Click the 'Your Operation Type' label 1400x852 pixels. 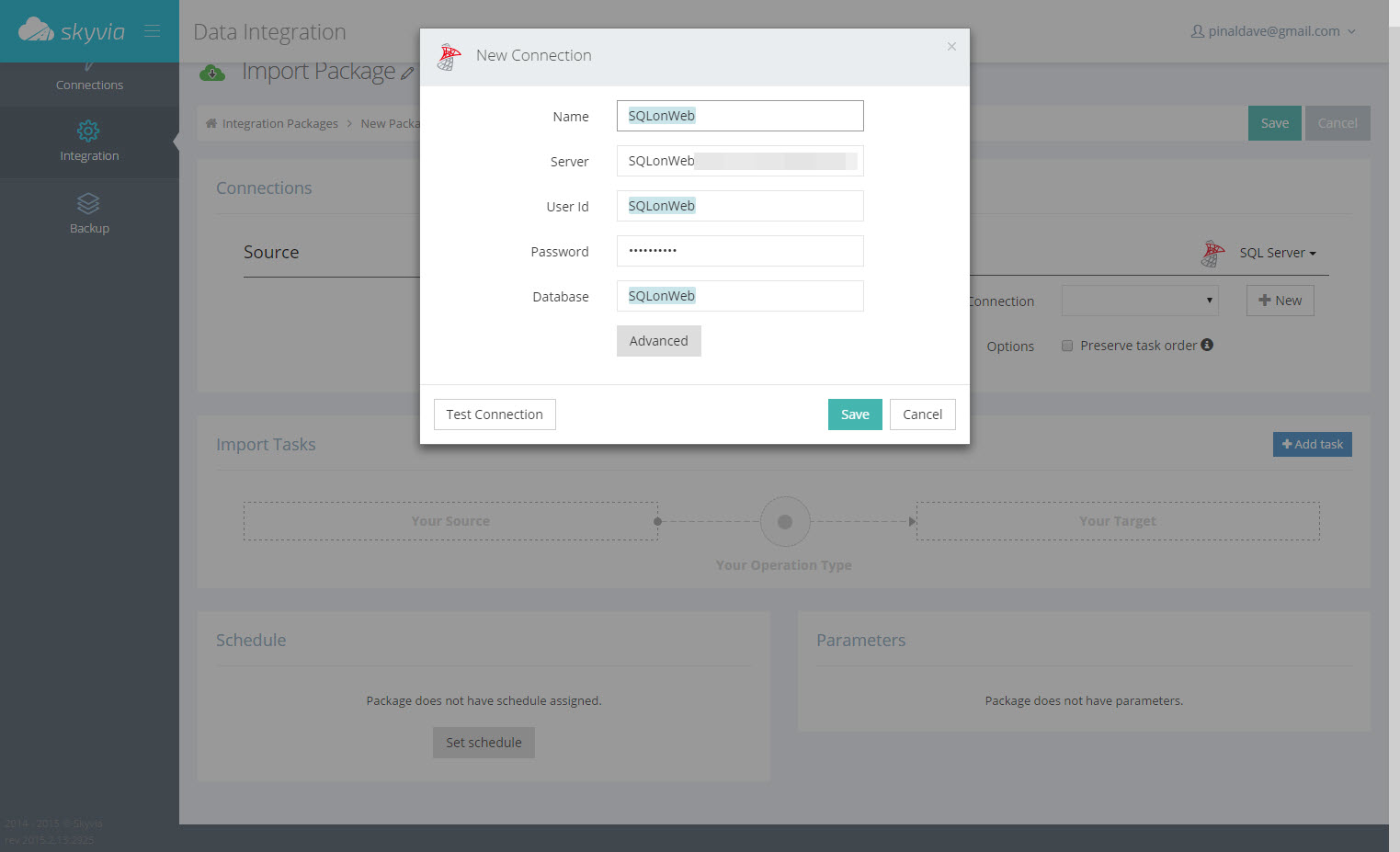click(784, 565)
